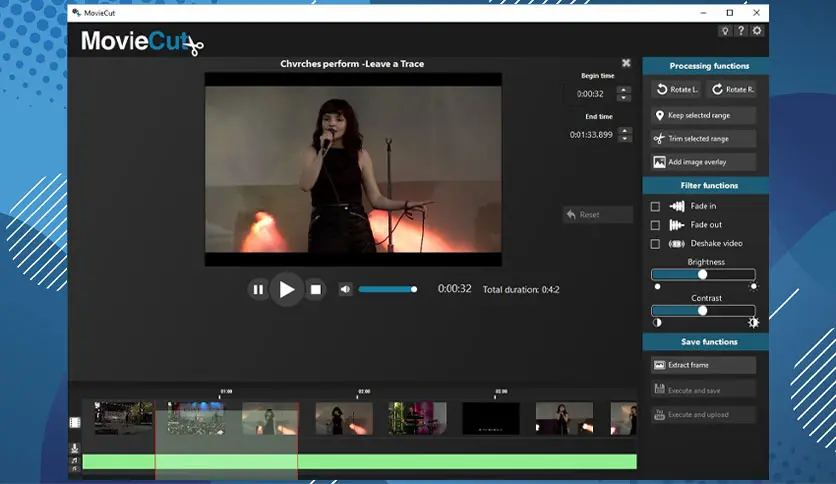Click the low brightness dot icon
The height and width of the screenshot is (484, 836).
point(657,287)
